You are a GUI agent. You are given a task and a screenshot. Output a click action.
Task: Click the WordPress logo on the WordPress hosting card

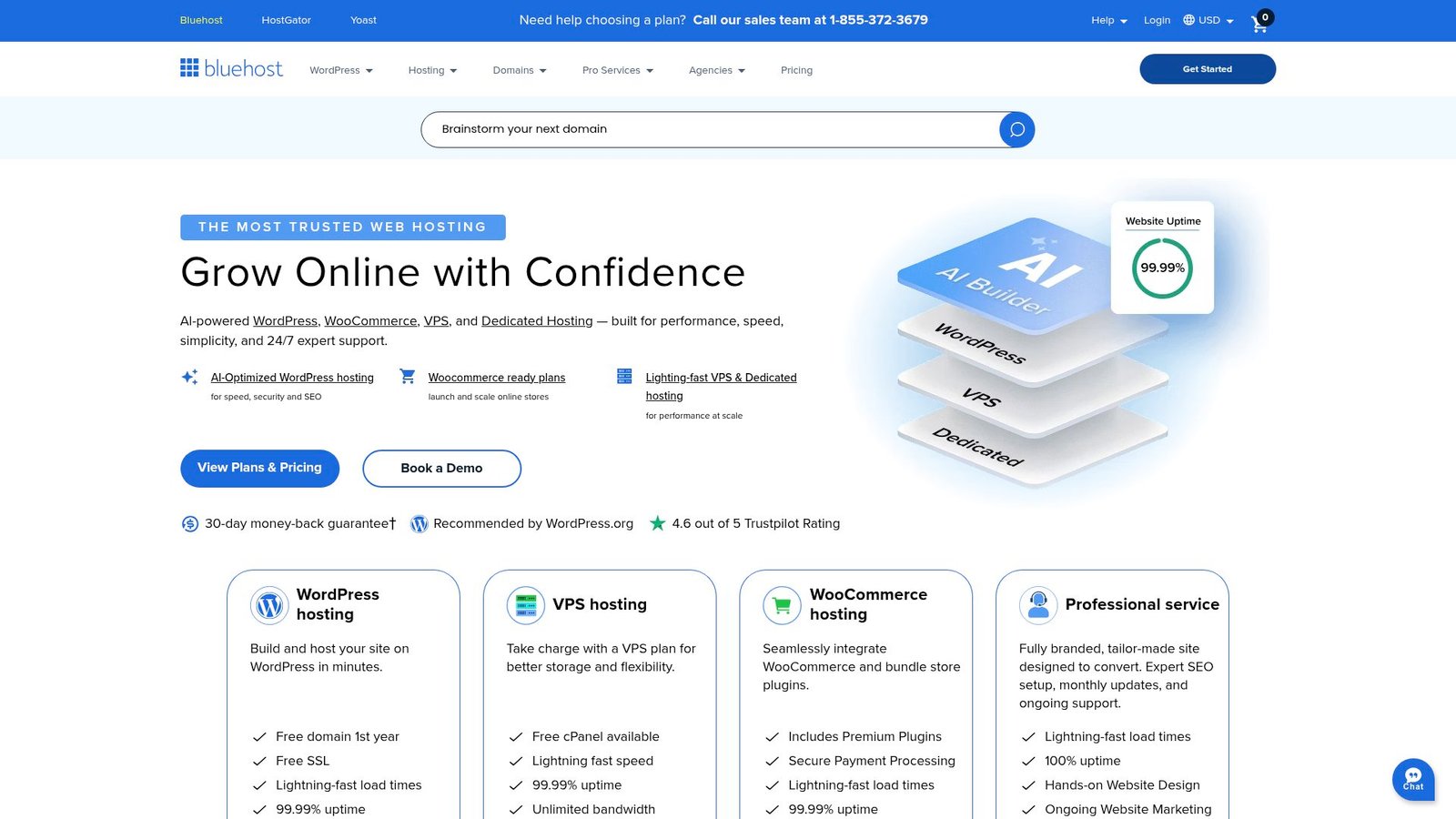(x=268, y=604)
